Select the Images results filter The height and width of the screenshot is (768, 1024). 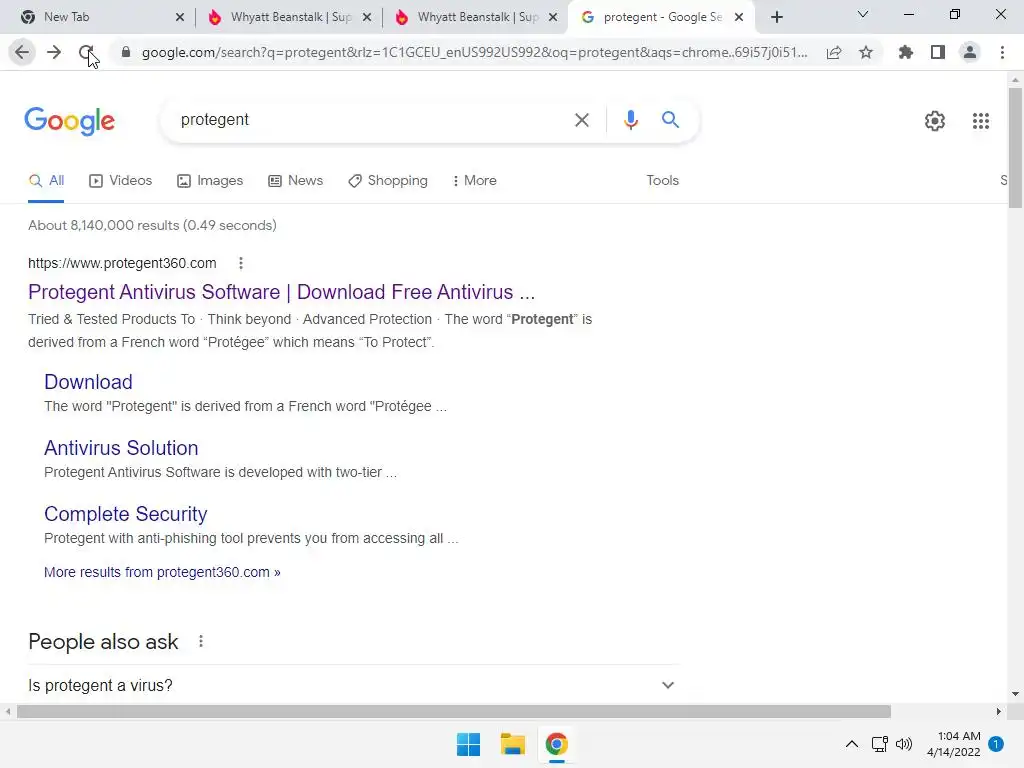(x=210, y=181)
